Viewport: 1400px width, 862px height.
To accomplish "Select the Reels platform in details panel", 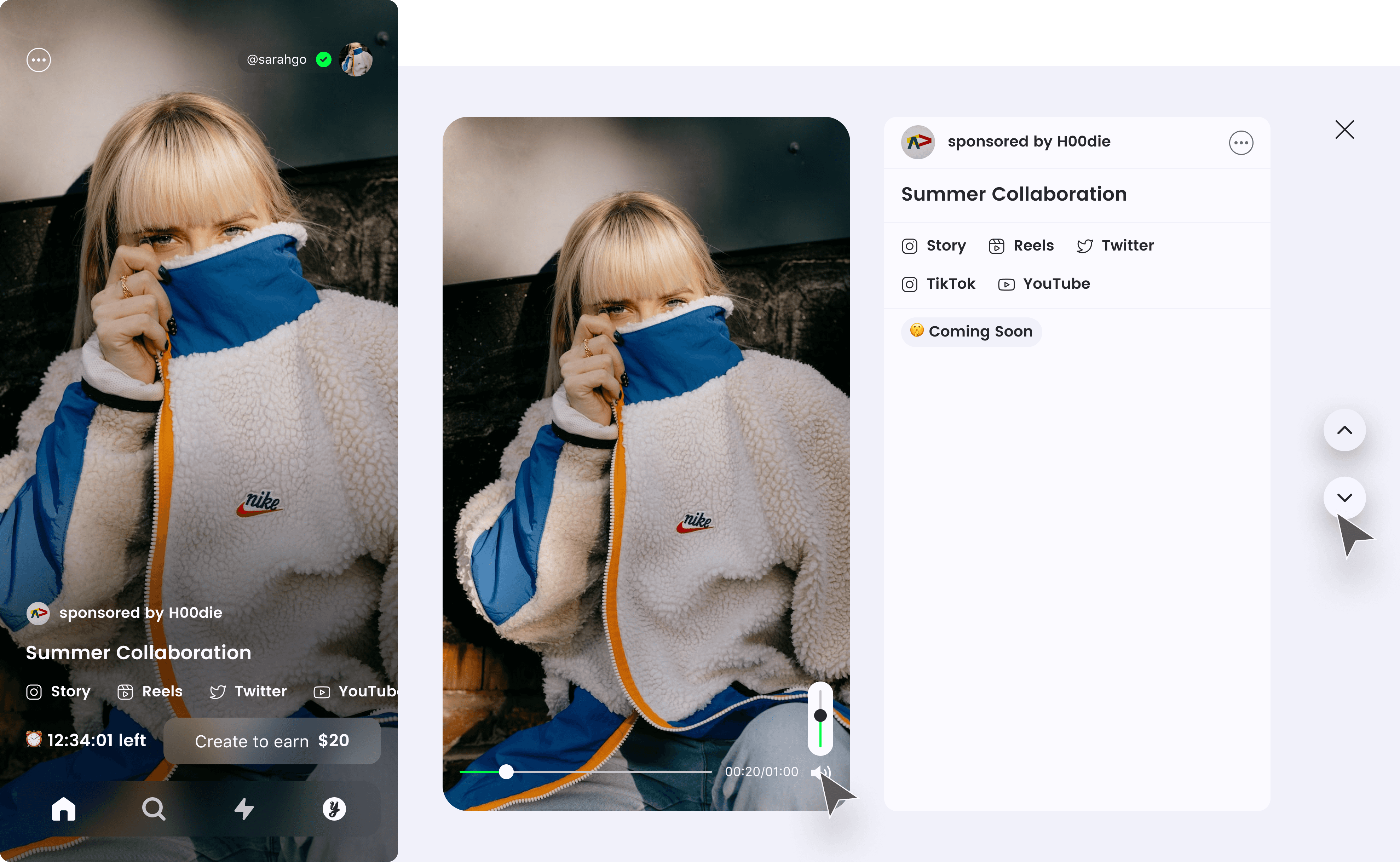I will pyautogui.click(x=1021, y=246).
